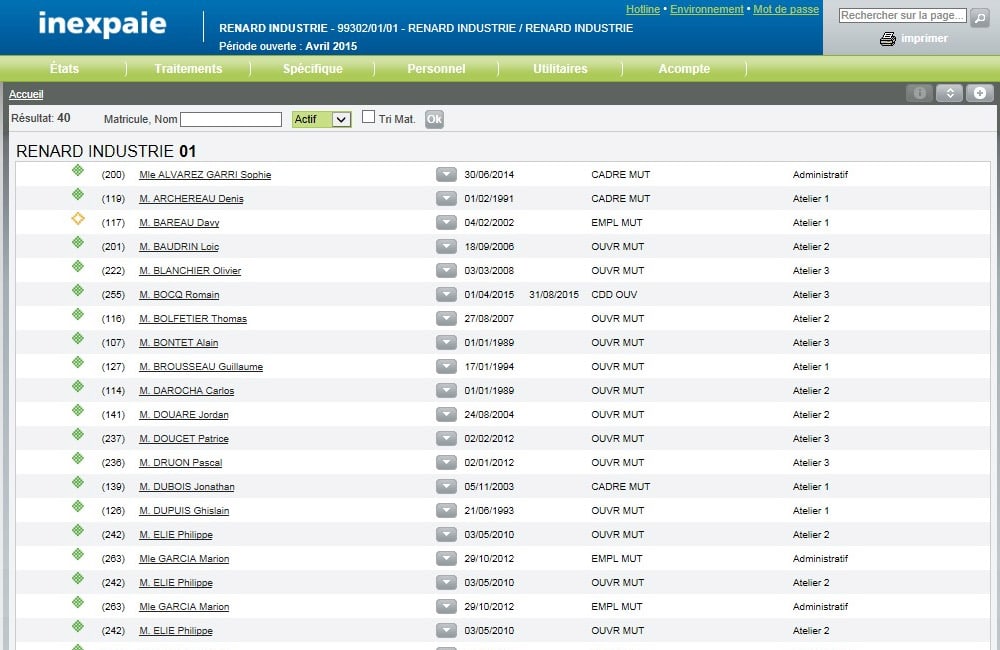Expand row arrow for ALVAREZ GARRI Sophie
The height and width of the screenshot is (650, 1000).
(x=446, y=174)
